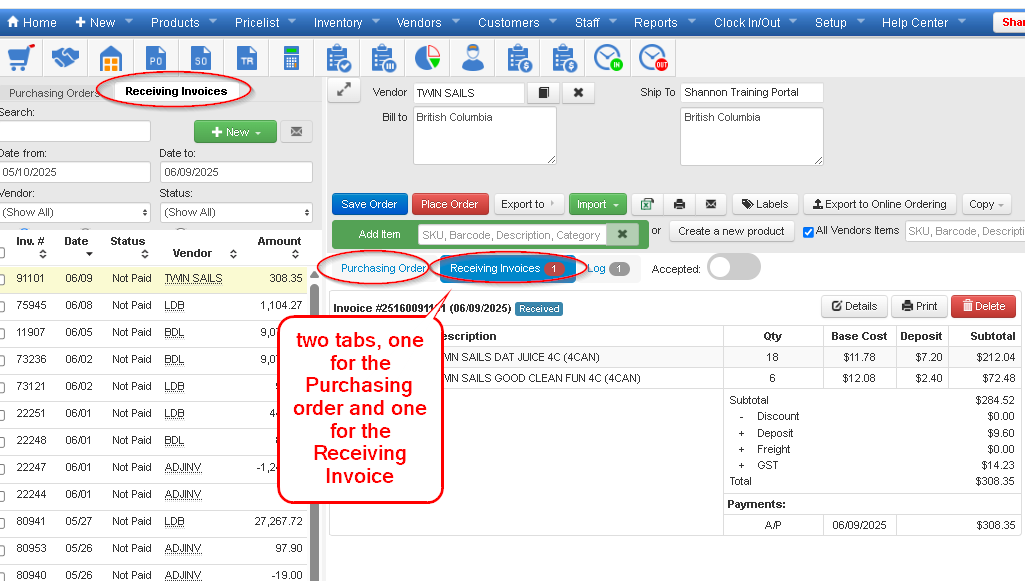Switch to the Purchasing Order tab in order pane
Viewport: 1025px width, 581px height.
click(383, 268)
